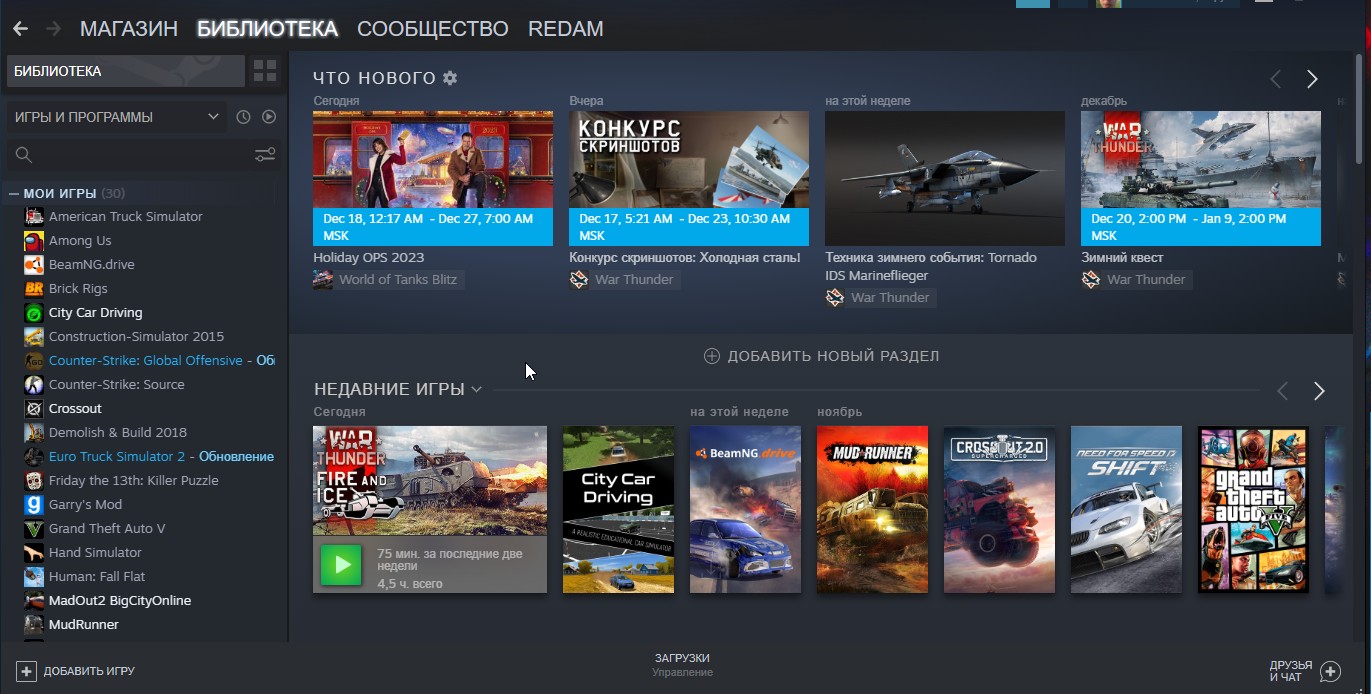The width and height of the screenshot is (1371, 694).
Task: Click Grand Theft Auto V icon
Action: 34,528
